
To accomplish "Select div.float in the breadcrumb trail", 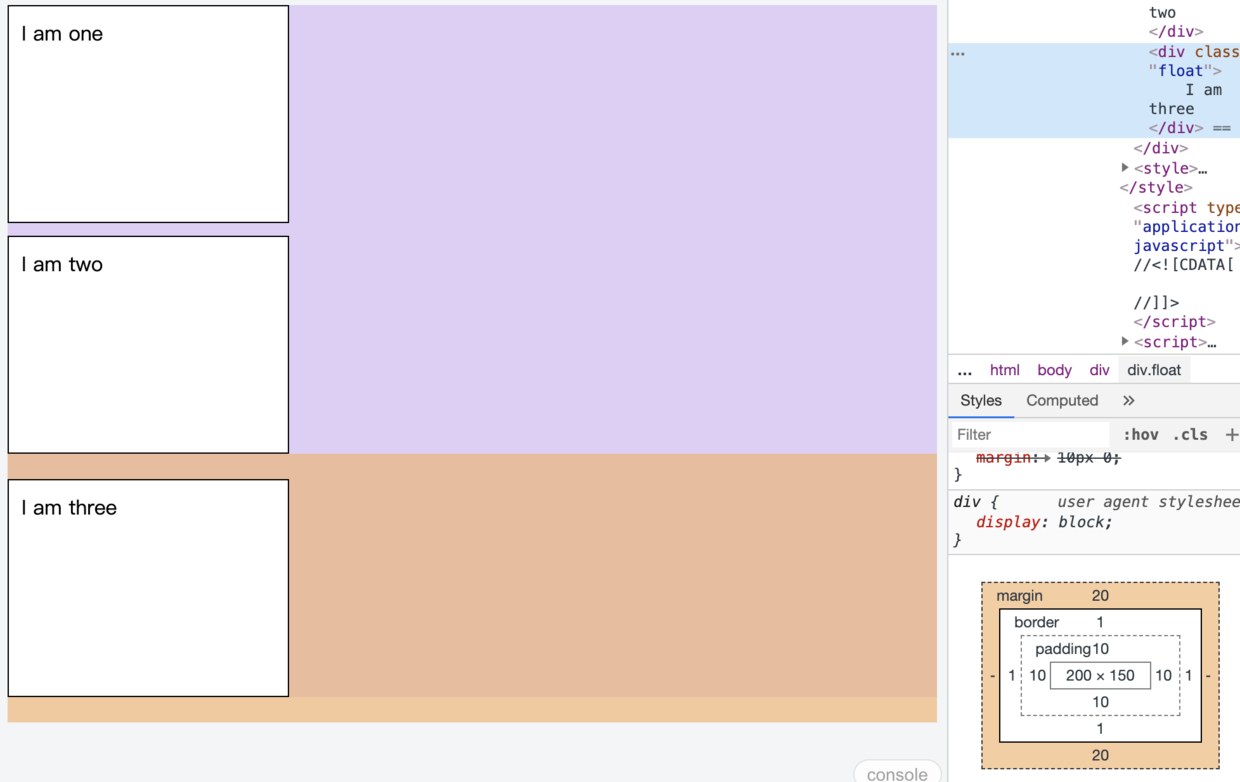I will 1154,370.
